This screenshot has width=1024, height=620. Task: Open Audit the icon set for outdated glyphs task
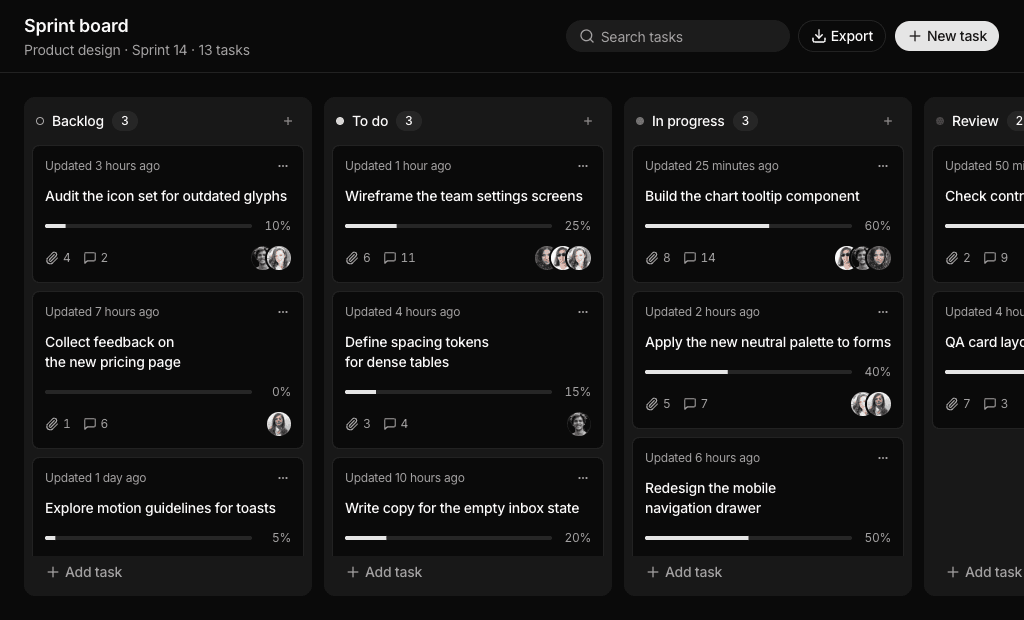pyautogui.click(x=166, y=196)
